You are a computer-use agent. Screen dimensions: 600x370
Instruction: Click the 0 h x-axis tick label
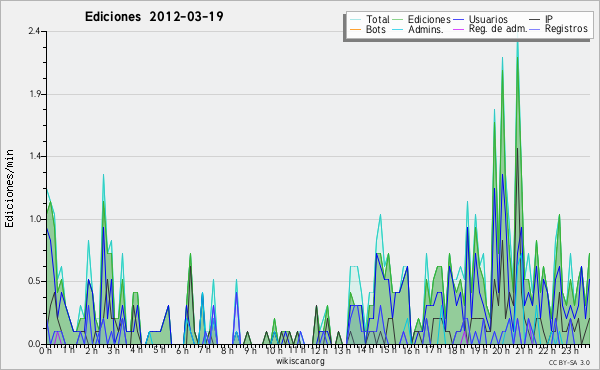click(45, 350)
